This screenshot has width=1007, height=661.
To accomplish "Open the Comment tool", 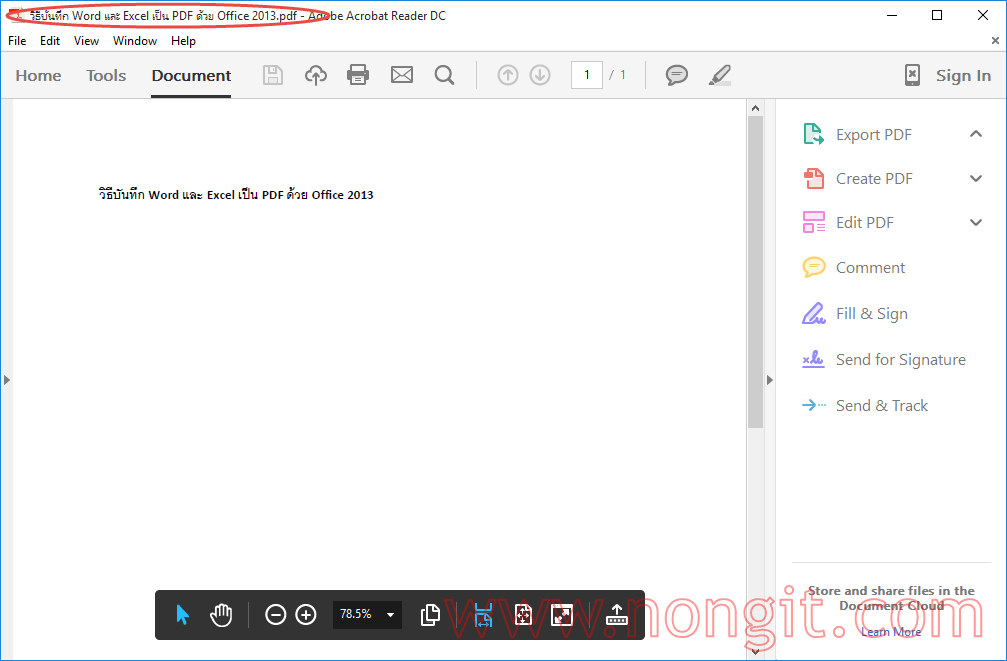I will 870,267.
